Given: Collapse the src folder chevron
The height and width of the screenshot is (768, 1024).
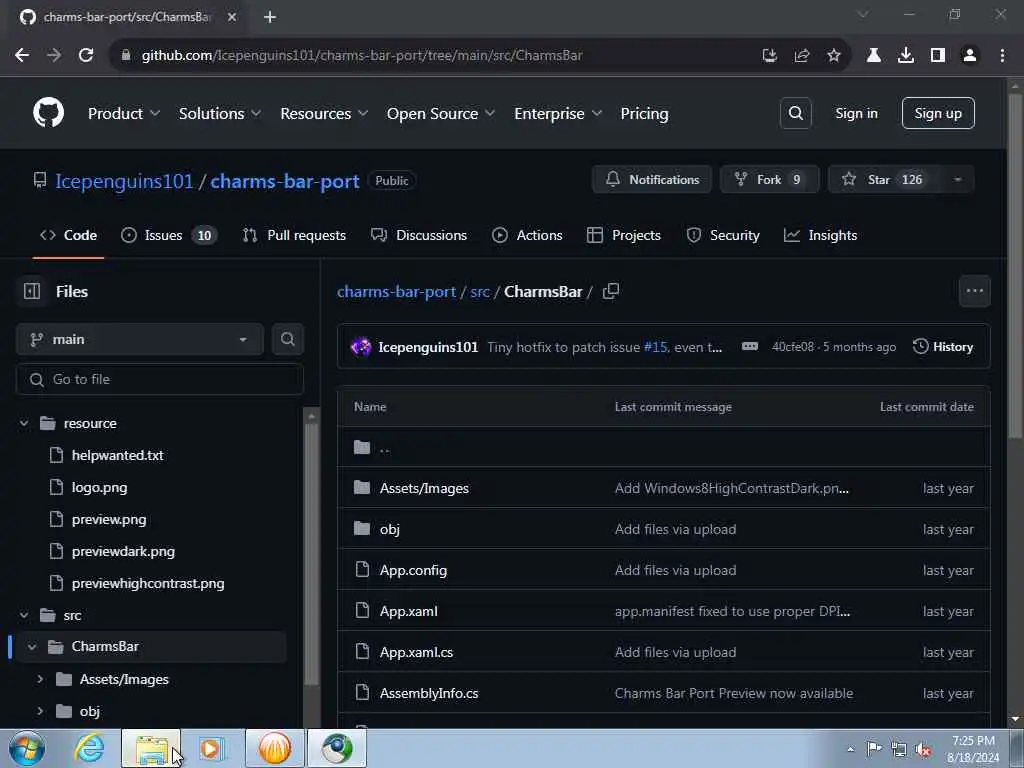Looking at the screenshot, I should click(24, 615).
